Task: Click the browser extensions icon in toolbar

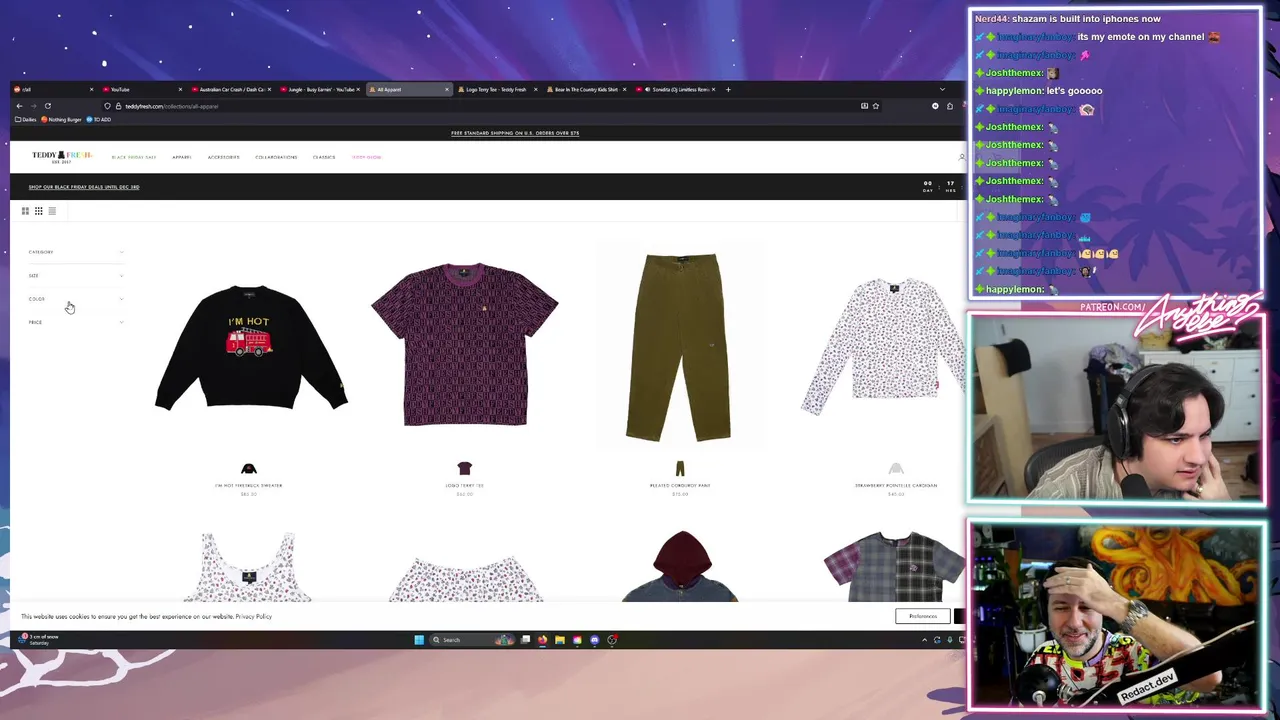Action: pyautogui.click(x=950, y=106)
